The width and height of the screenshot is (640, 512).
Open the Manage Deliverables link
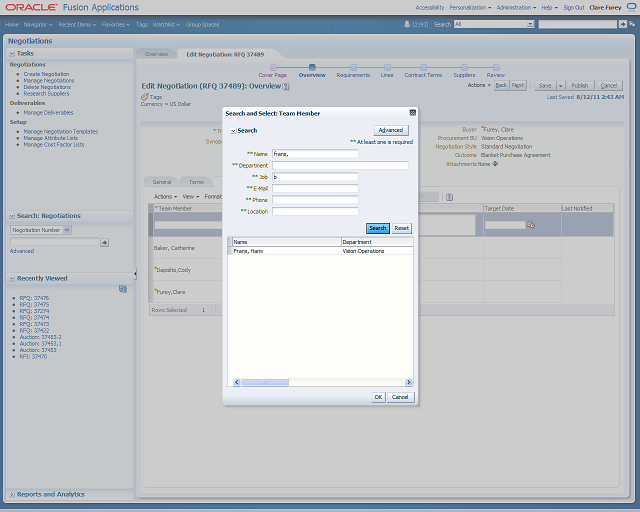click(x=48, y=112)
